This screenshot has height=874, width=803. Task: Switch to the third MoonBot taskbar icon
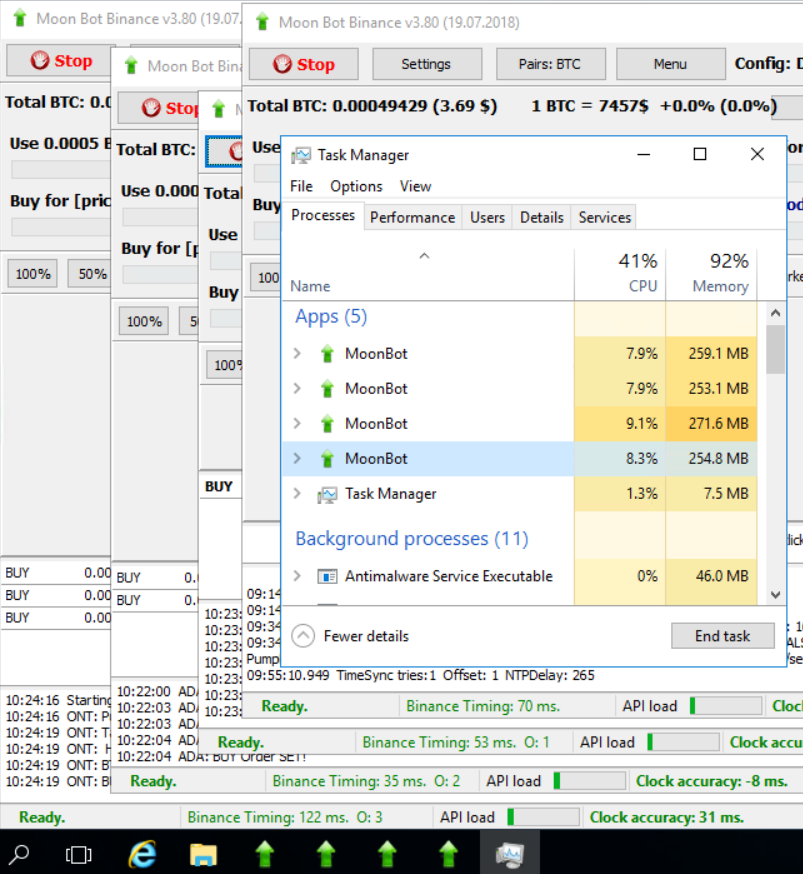pos(387,853)
